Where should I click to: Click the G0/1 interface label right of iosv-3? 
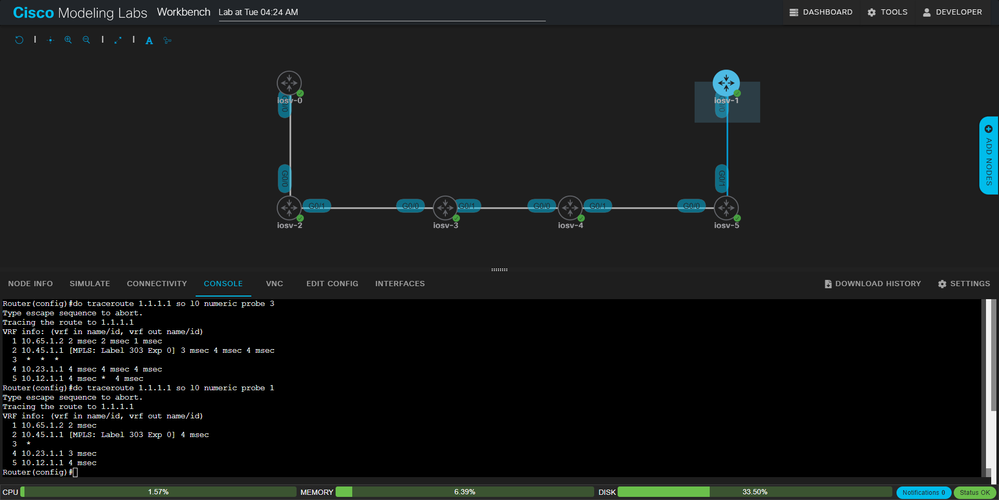[x=468, y=206]
